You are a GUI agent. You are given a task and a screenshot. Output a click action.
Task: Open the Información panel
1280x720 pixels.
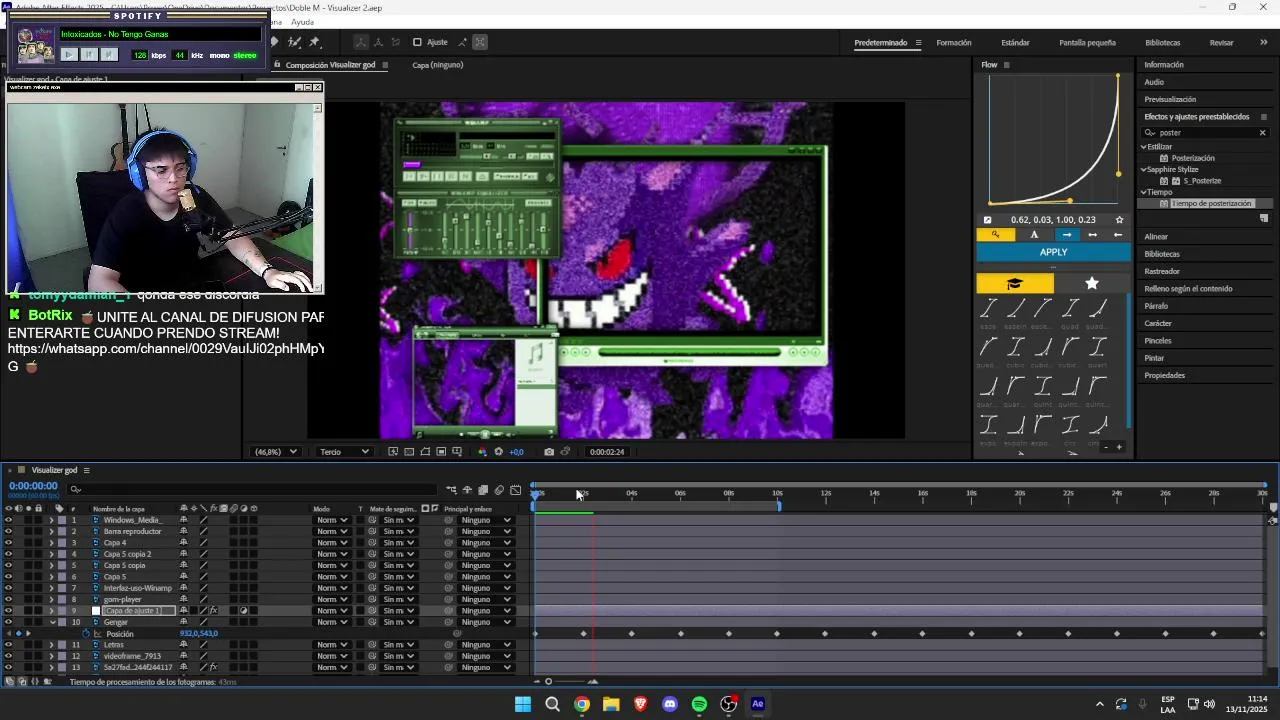[x=1163, y=65]
